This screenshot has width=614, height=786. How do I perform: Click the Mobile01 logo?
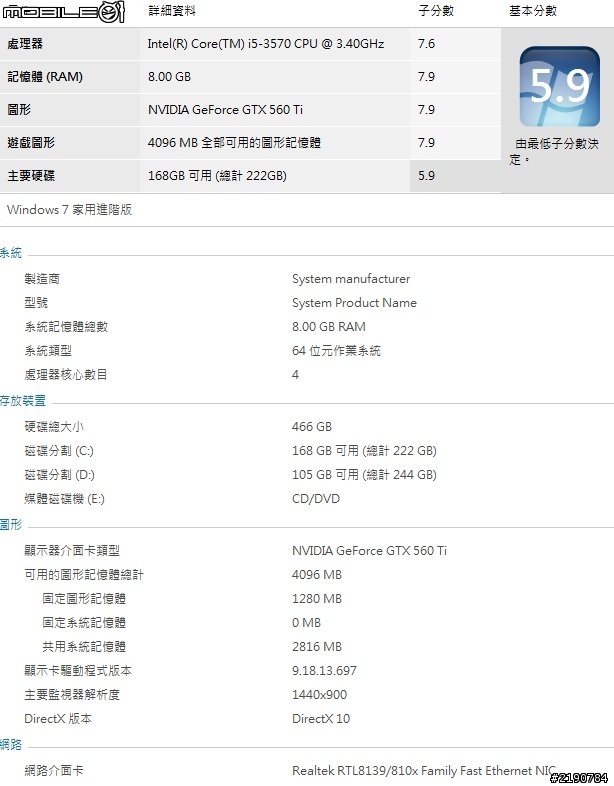(x=63, y=12)
